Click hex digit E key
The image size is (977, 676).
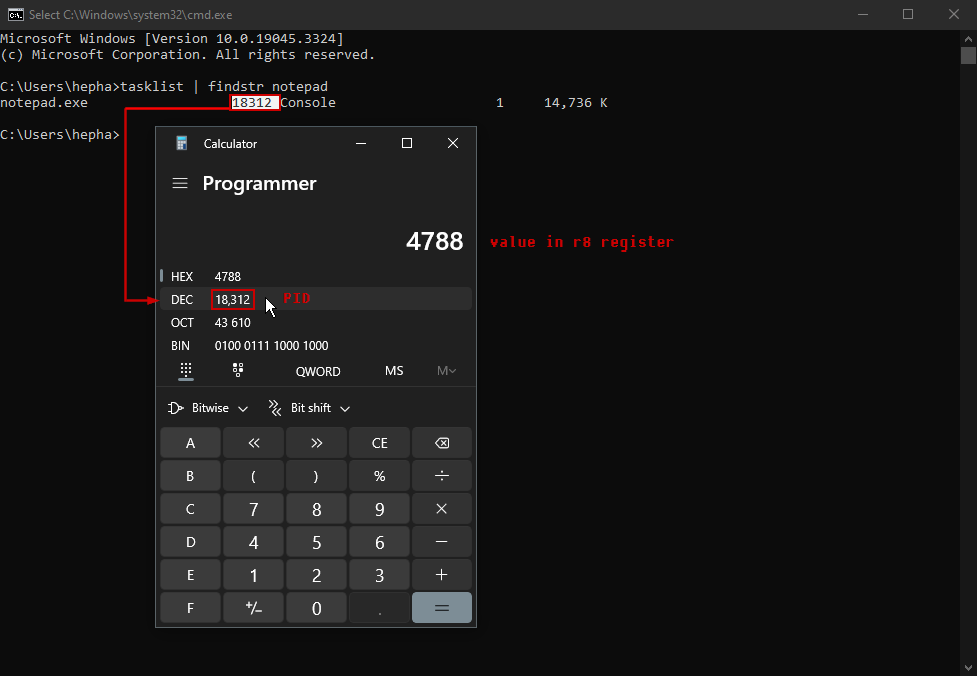point(190,574)
